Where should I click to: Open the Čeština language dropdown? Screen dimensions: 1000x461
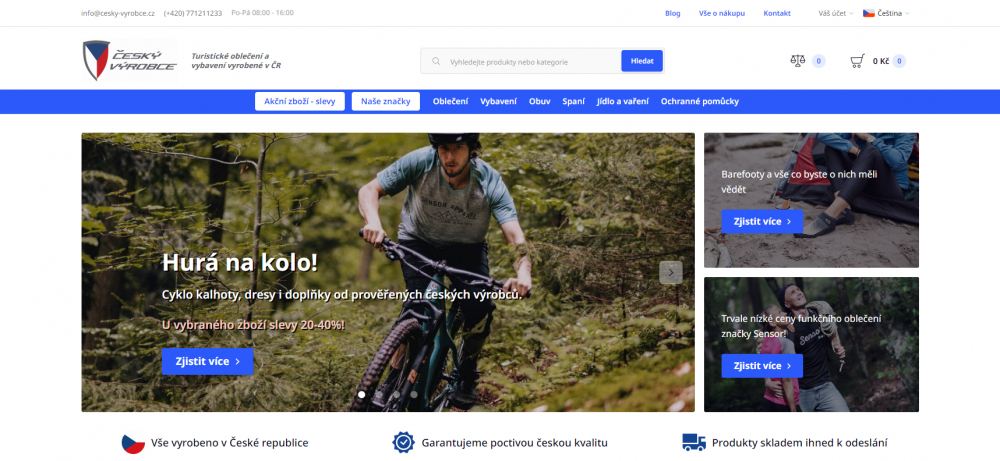886,13
